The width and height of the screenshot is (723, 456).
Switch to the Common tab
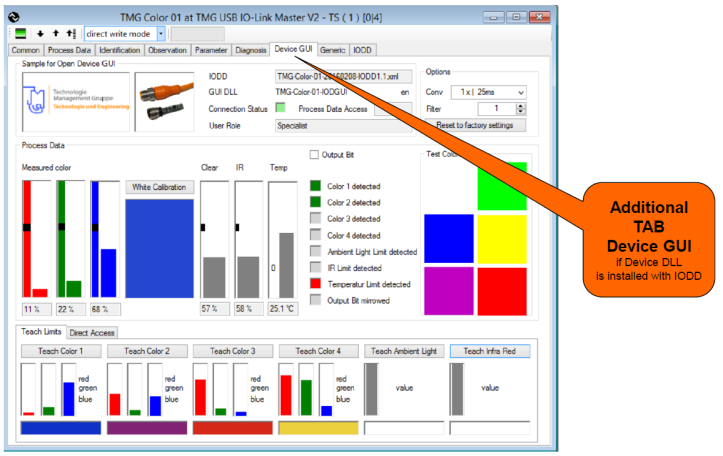point(25,50)
